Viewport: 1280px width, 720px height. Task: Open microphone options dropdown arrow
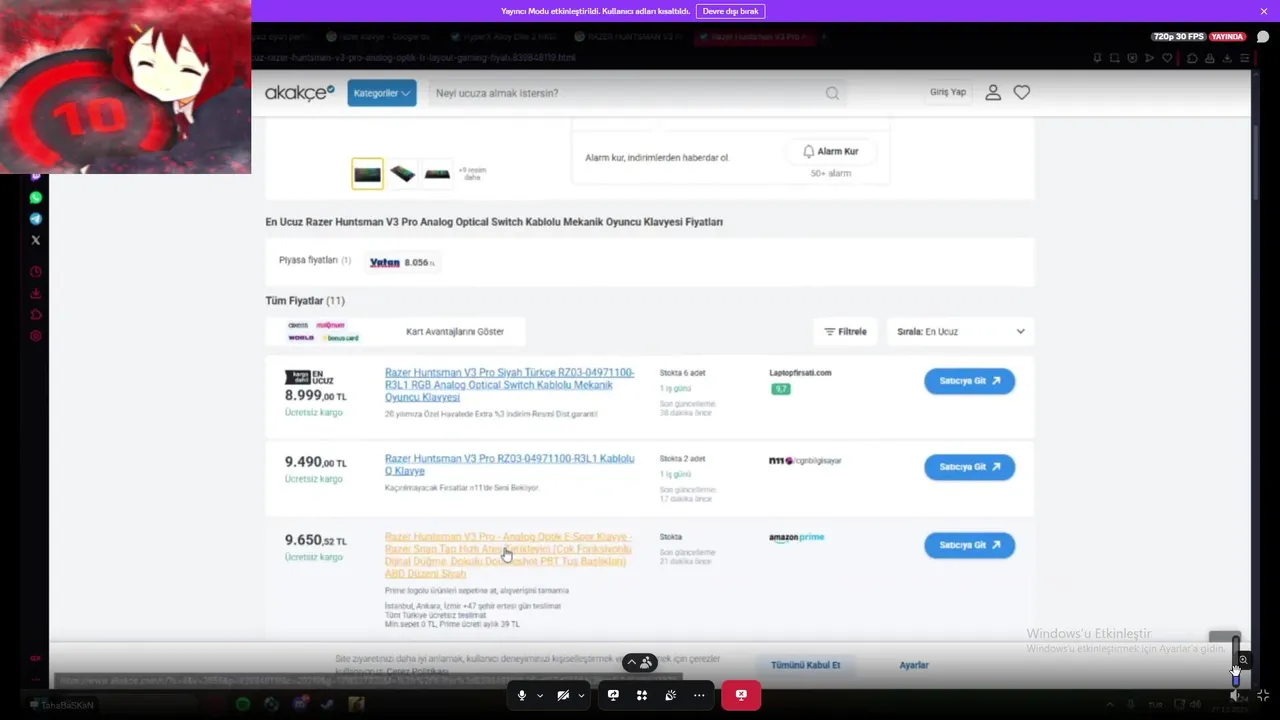[x=540, y=695]
